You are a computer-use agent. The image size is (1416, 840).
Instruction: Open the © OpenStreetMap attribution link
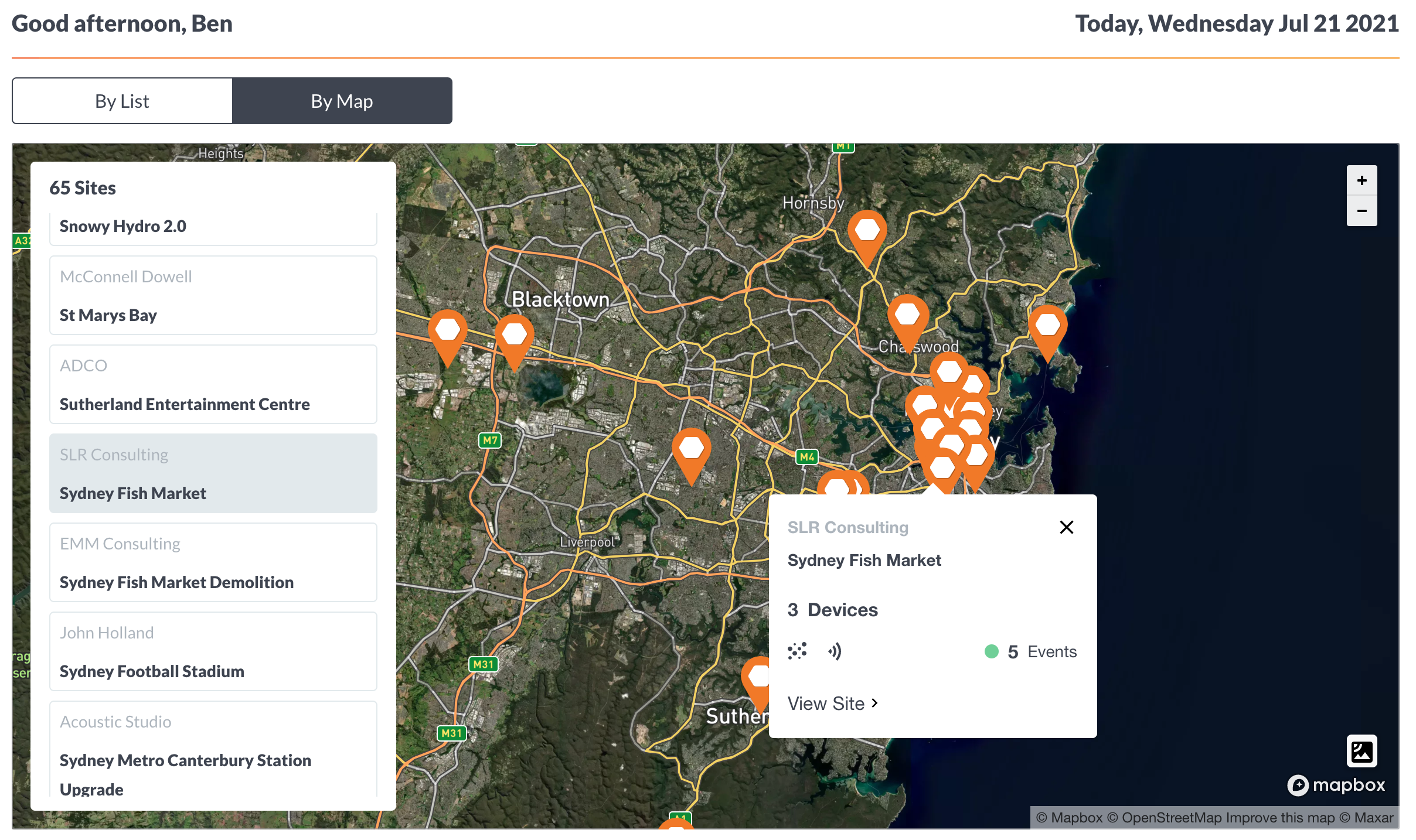1165,818
